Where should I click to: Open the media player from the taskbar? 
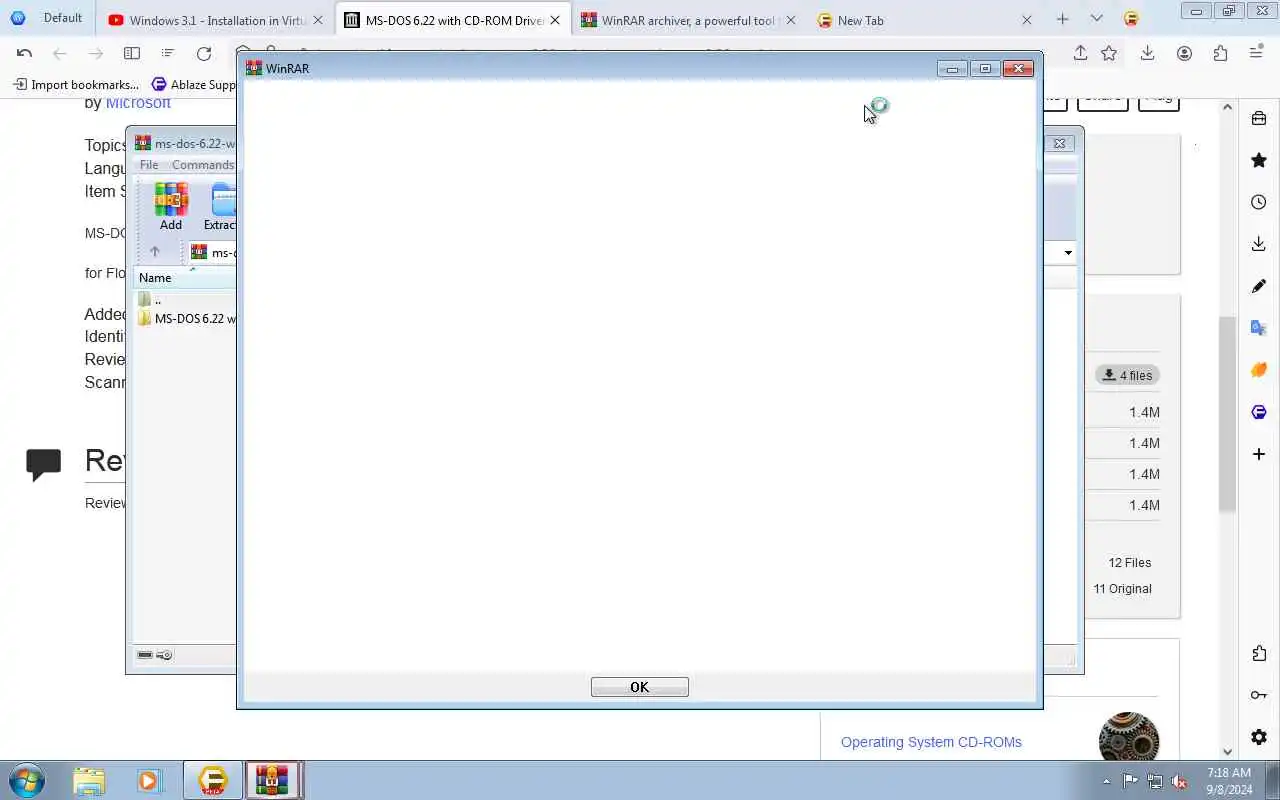pos(149,780)
